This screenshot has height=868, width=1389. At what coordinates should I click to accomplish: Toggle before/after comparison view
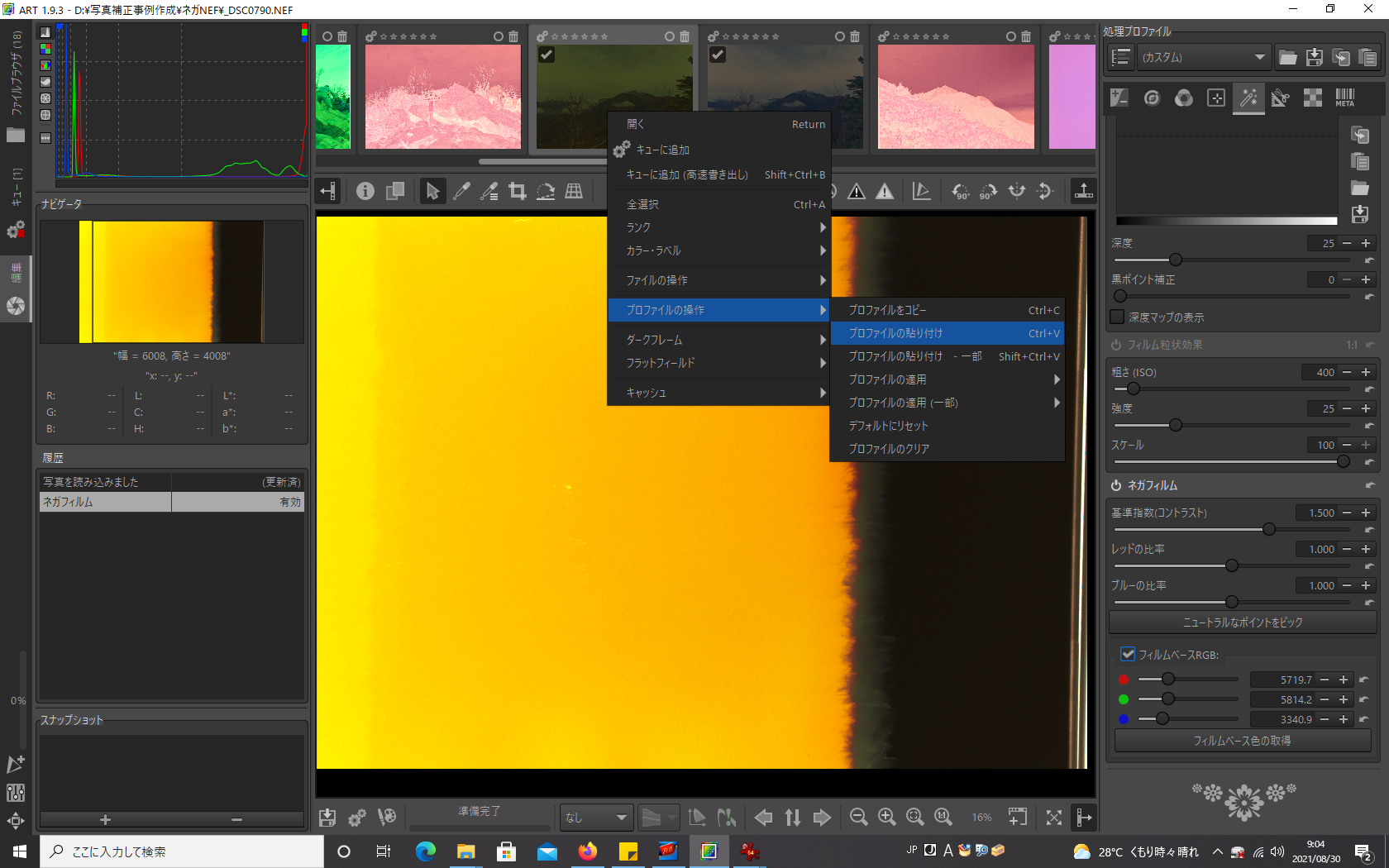tap(395, 192)
